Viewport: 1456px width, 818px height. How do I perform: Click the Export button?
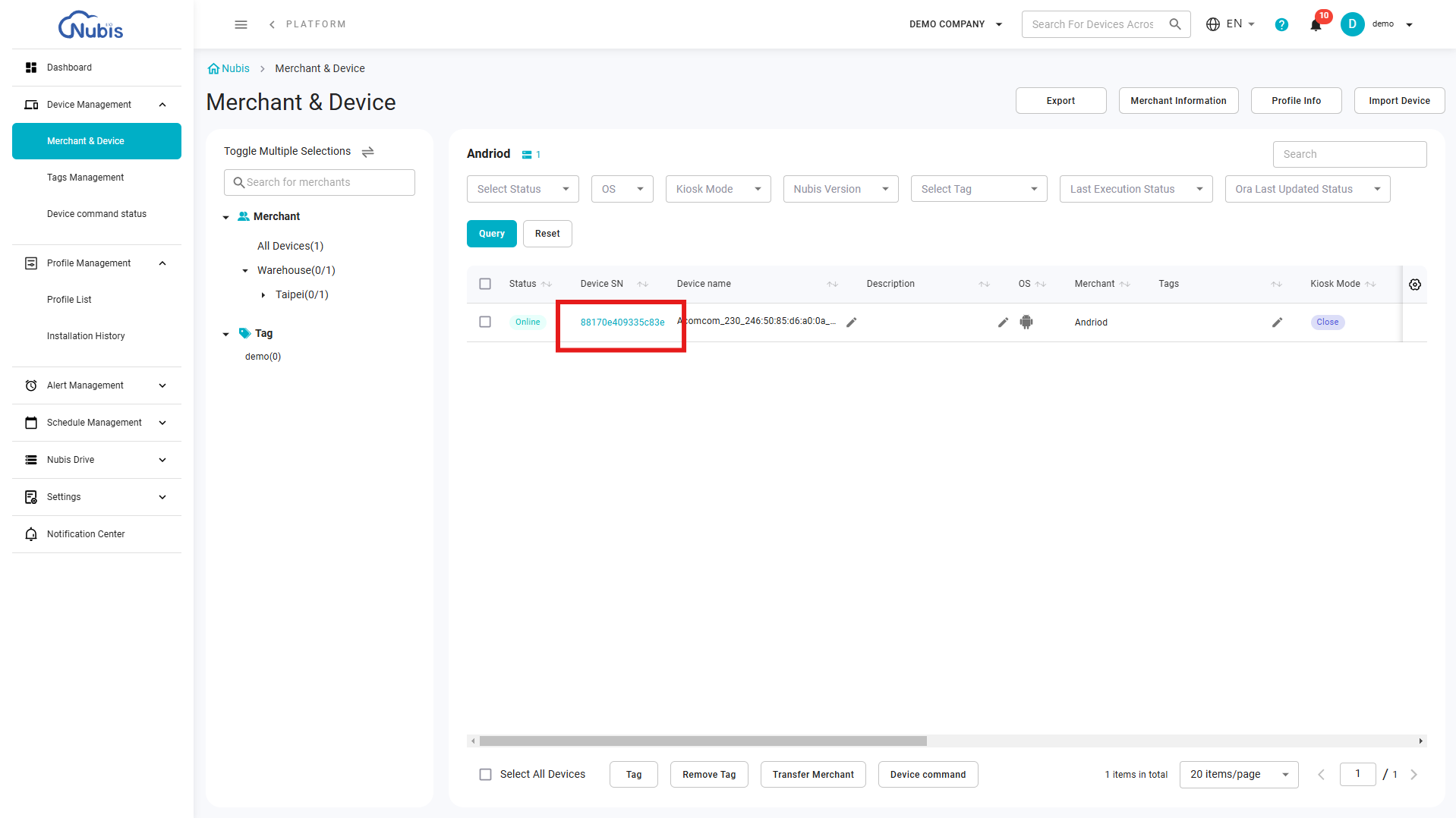coord(1060,101)
